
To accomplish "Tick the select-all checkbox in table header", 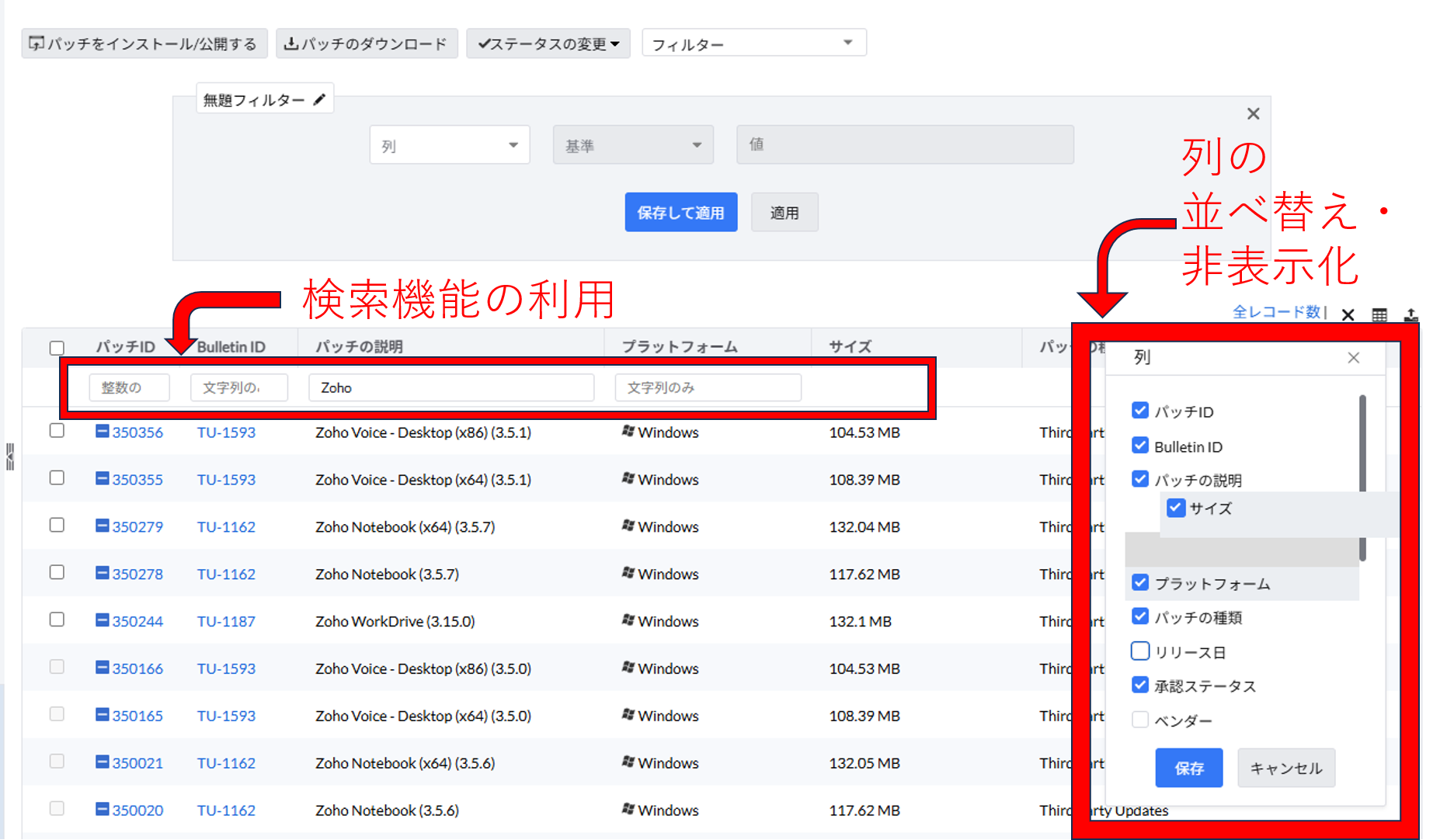I will coord(57,348).
